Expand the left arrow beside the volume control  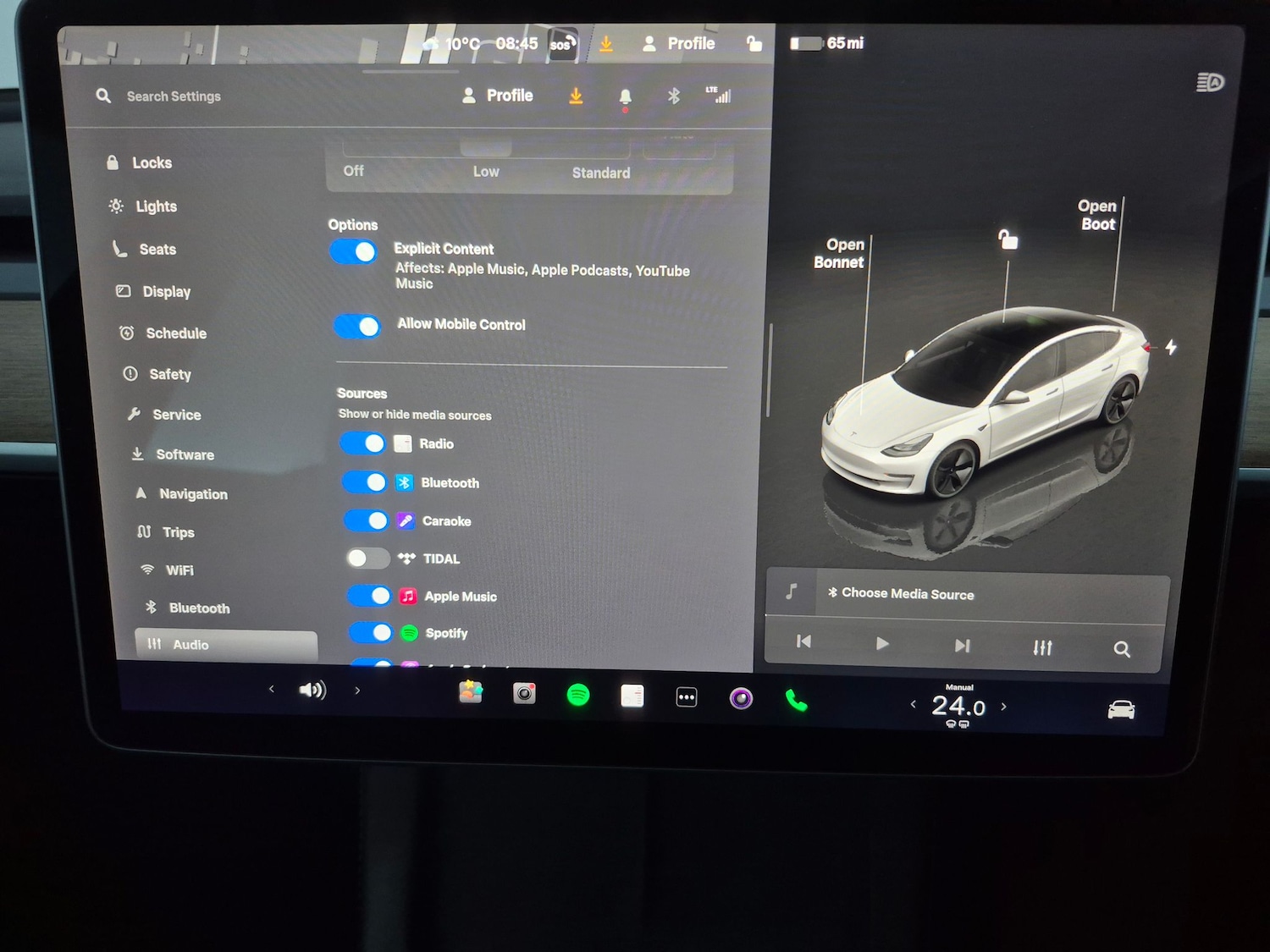[x=272, y=690]
